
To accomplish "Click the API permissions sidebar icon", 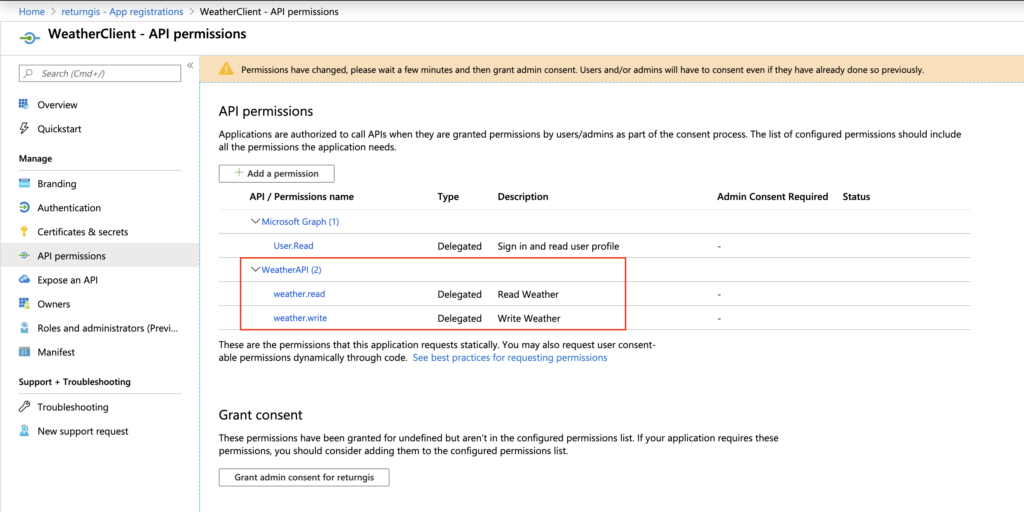I will point(24,256).
